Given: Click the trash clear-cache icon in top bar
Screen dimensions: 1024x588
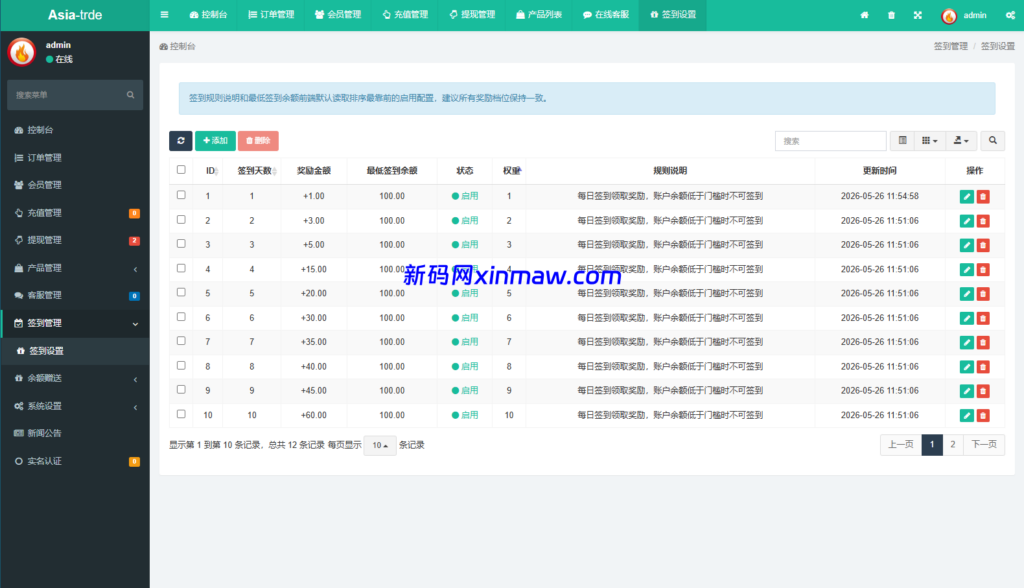Looking at the screenshot, I should pos(891,15).
